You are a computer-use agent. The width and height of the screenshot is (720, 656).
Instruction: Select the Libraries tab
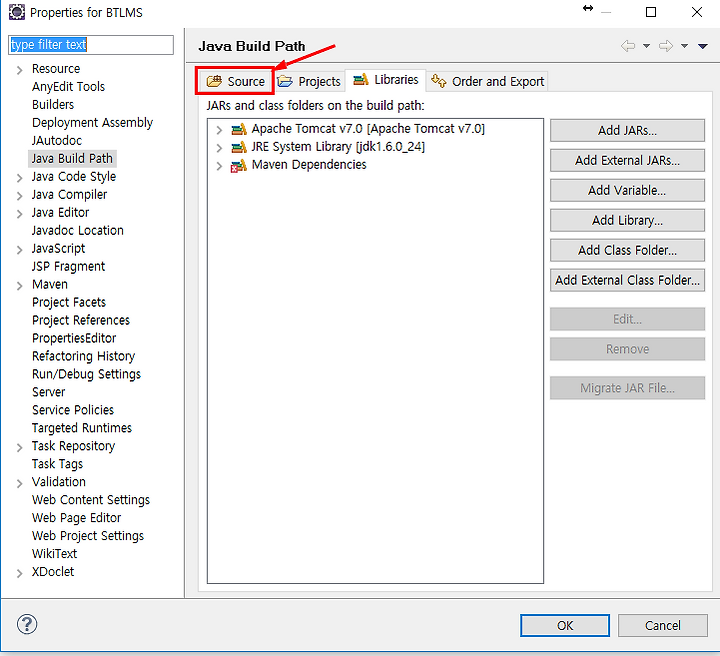(x=385, y=80)
